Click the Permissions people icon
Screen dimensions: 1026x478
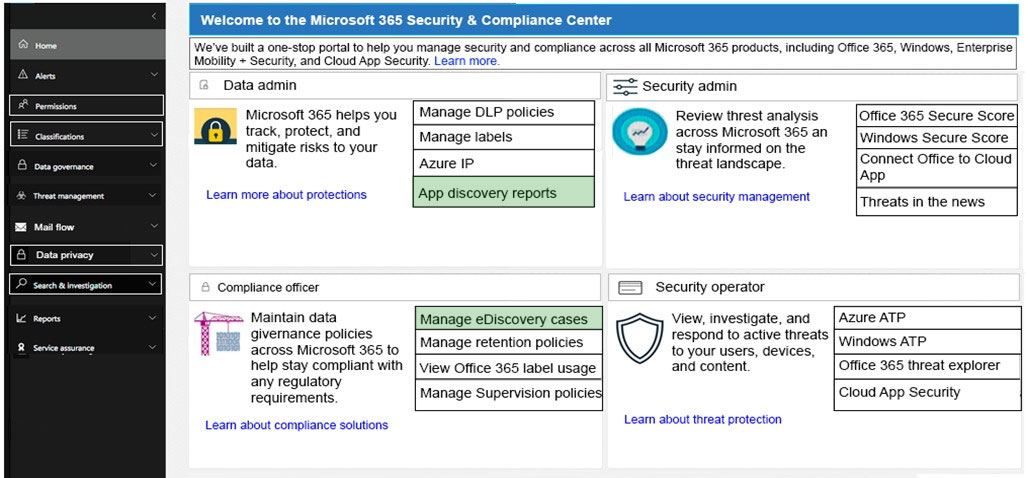click(x=24, y=105)
